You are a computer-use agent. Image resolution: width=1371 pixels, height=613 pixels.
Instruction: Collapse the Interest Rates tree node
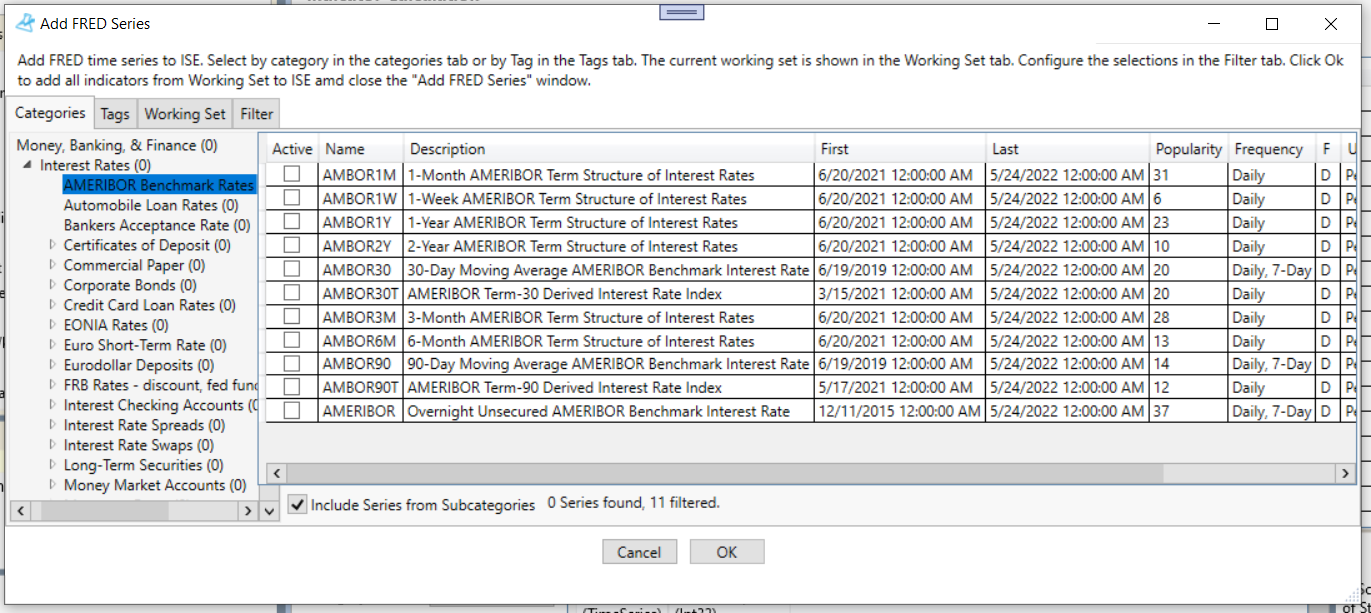tap(28, 165)
